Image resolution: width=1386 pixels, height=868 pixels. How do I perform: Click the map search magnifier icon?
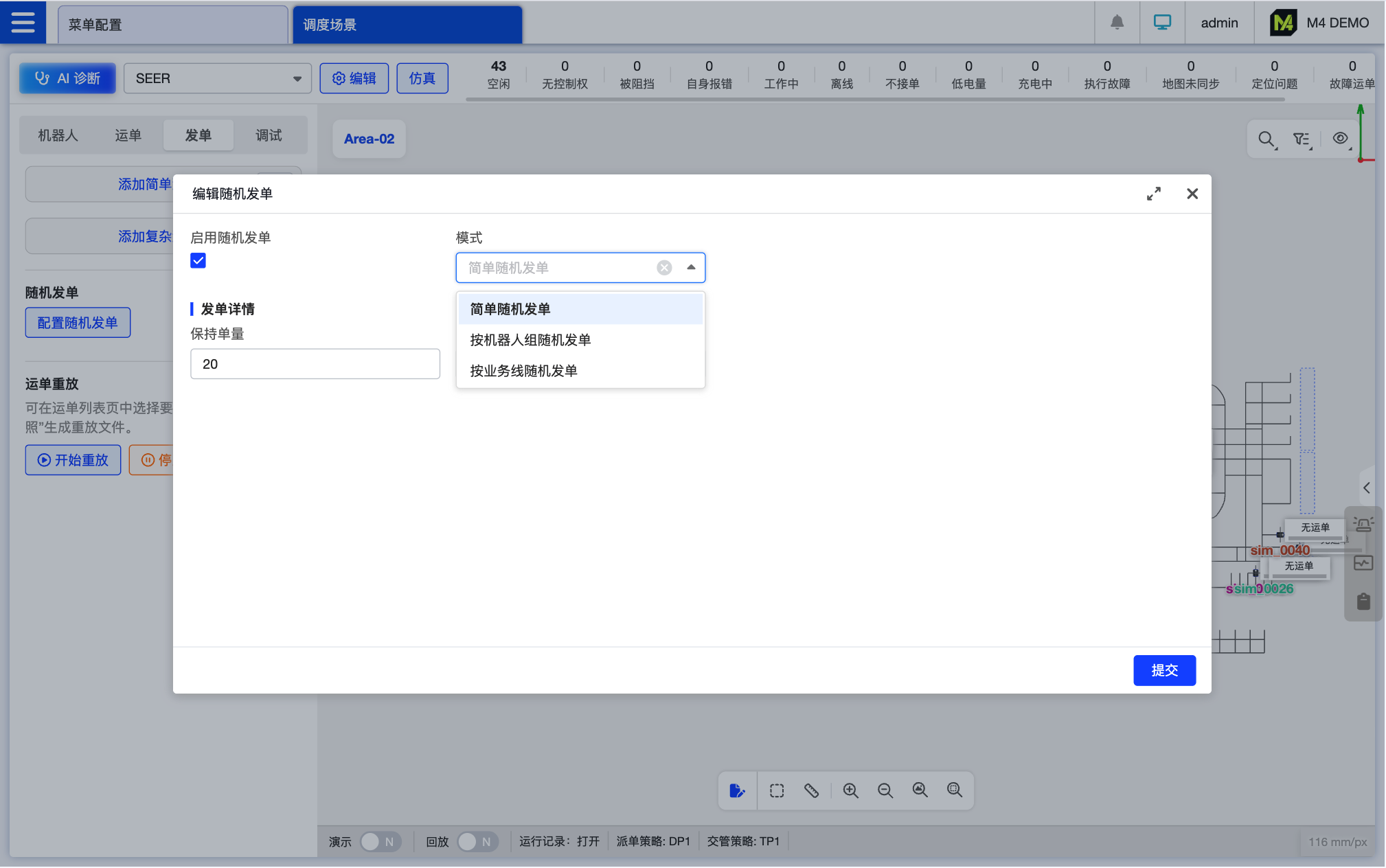(x=1266, y=139)
